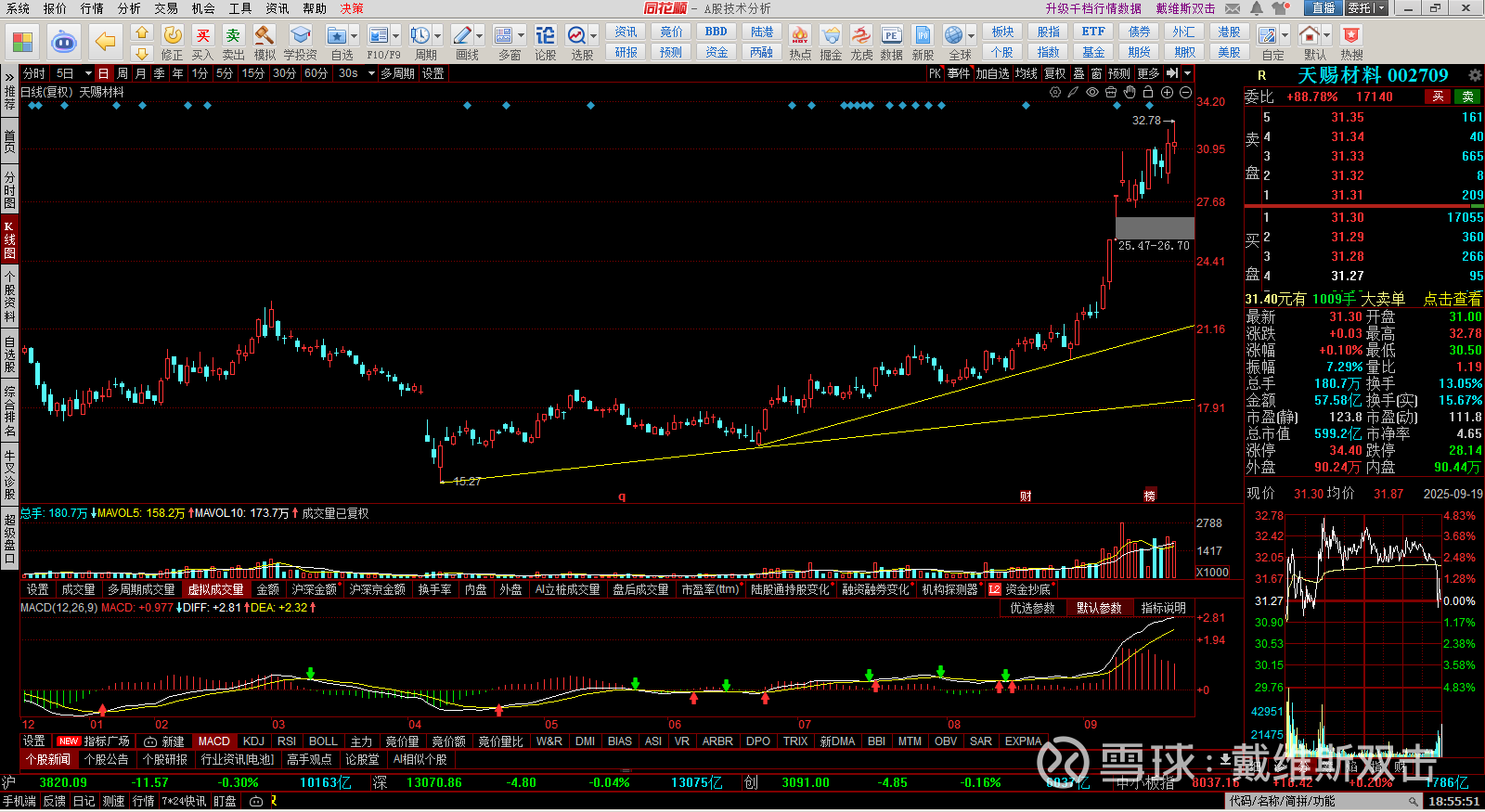Expand the 5日 period dropdown arrow
The image size is (1485, 812).
pyautogui.click(x=88, y=73)
